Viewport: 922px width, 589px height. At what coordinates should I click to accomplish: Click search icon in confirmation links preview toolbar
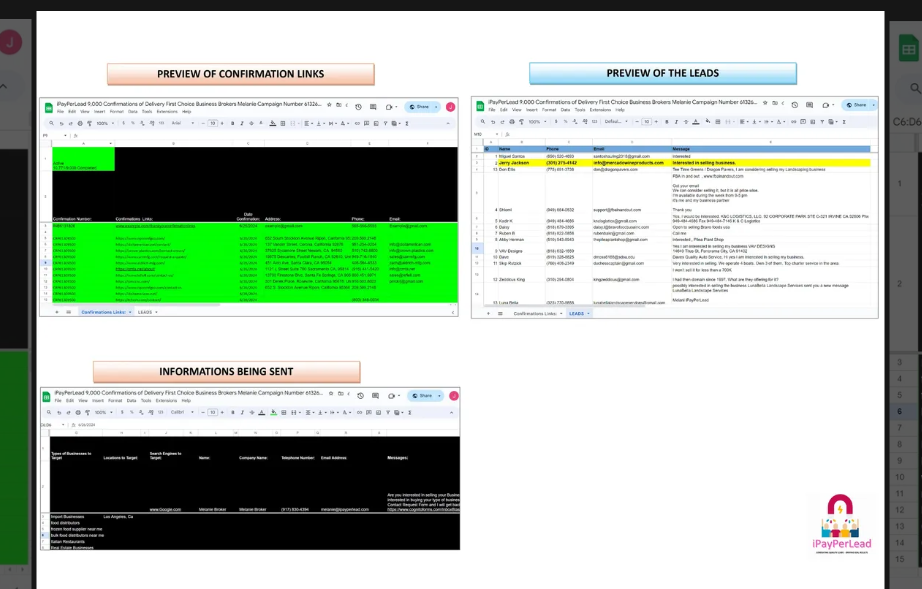(51, 123)
